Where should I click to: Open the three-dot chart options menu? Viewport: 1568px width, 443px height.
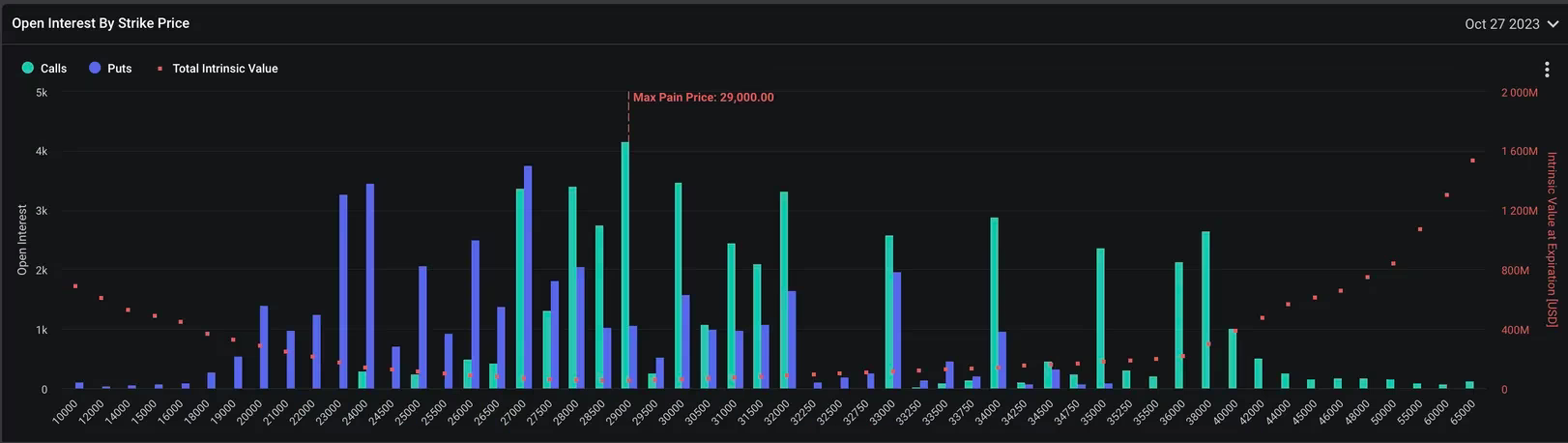point(1547,70)
